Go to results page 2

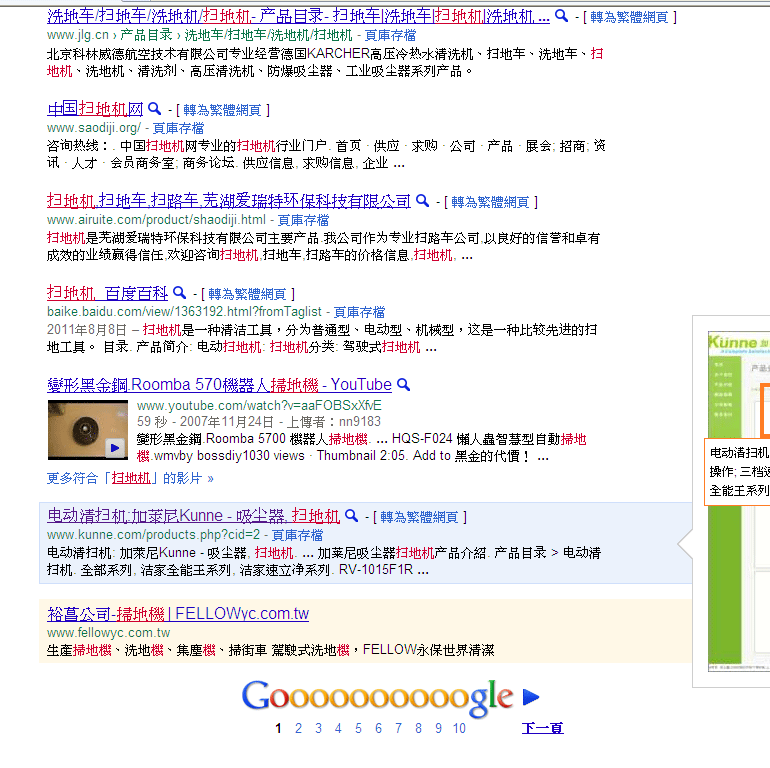point(298,728)
